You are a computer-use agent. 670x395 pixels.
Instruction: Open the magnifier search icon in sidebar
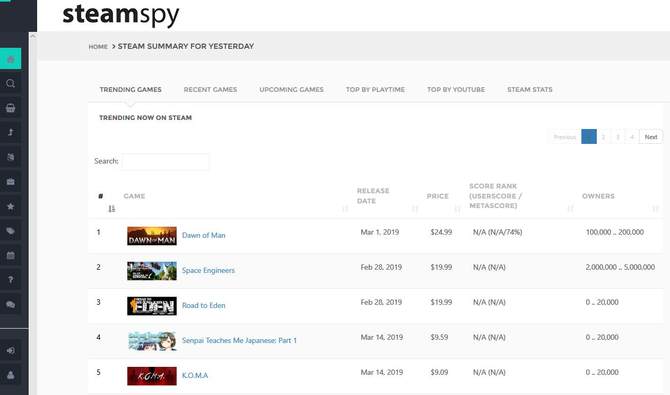(11, 83)
